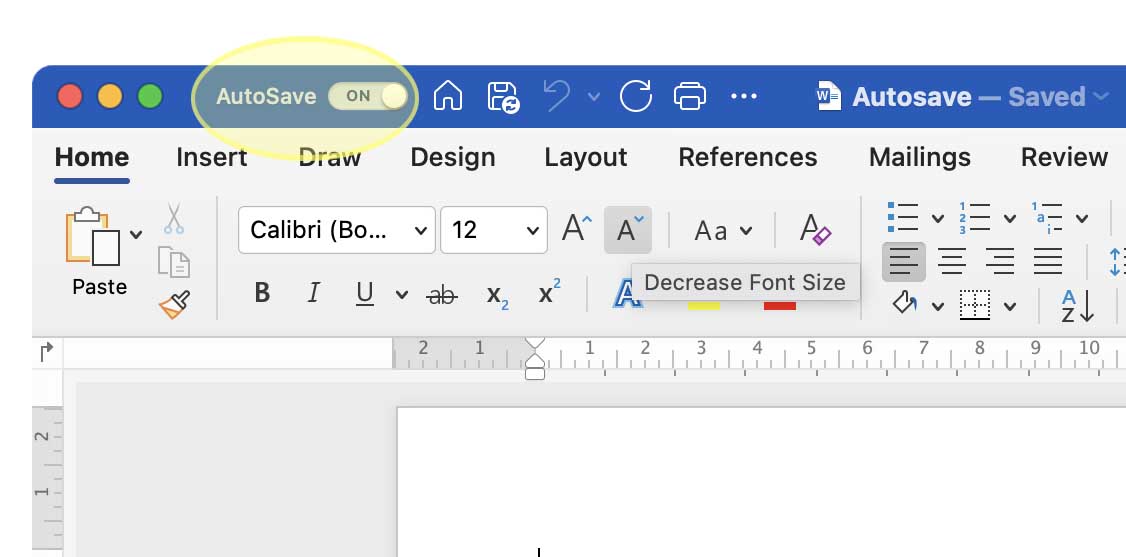Screen dimensions: 1126x557
Task: Click the Undo arrow icon
Action: click(x=557, y=96)
